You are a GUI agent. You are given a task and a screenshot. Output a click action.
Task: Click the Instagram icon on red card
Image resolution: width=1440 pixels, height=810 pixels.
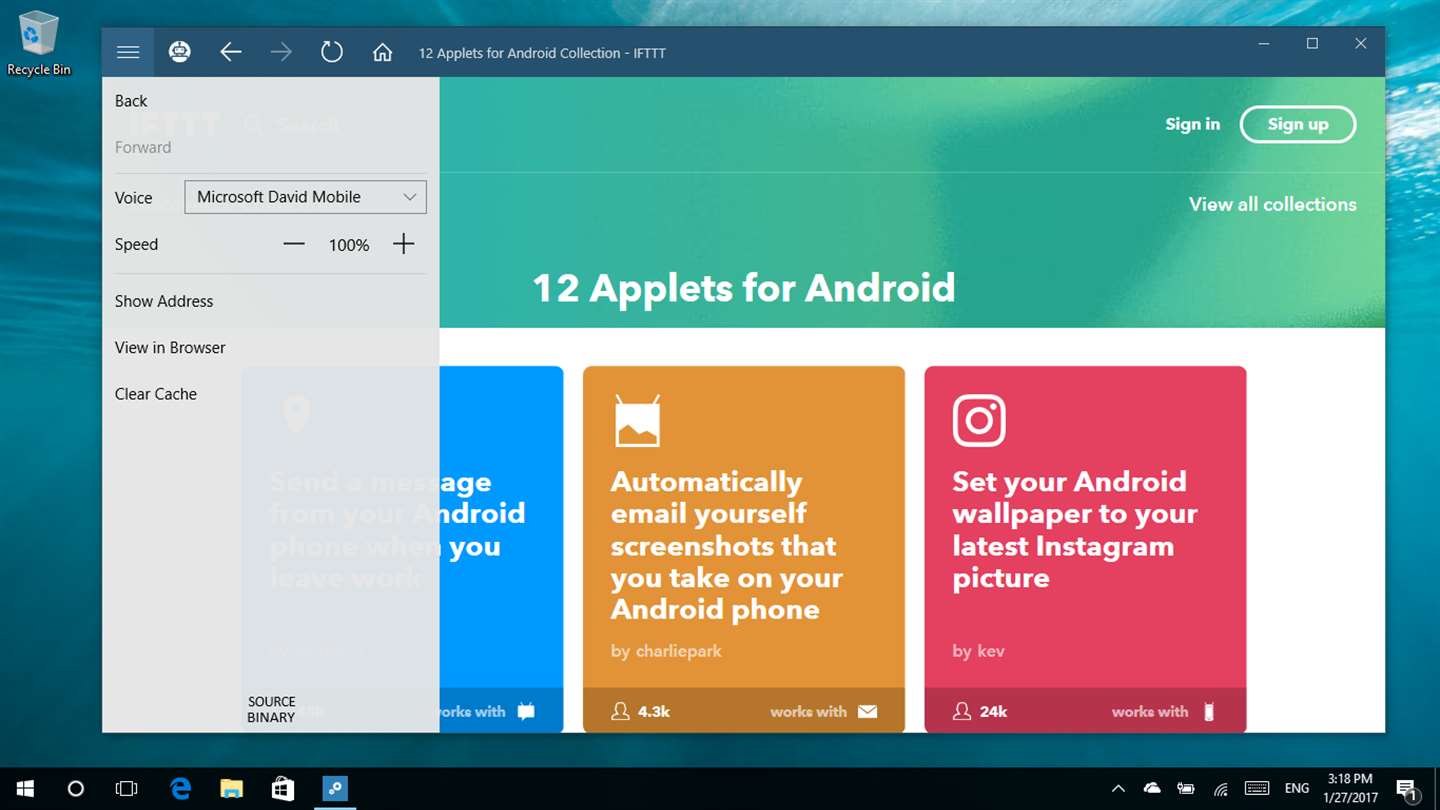pos(979,420)
